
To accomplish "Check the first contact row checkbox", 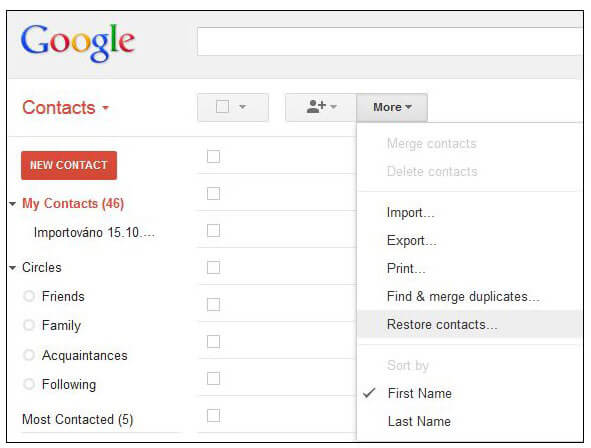I will pyautogui.click(x=213, y=156).
